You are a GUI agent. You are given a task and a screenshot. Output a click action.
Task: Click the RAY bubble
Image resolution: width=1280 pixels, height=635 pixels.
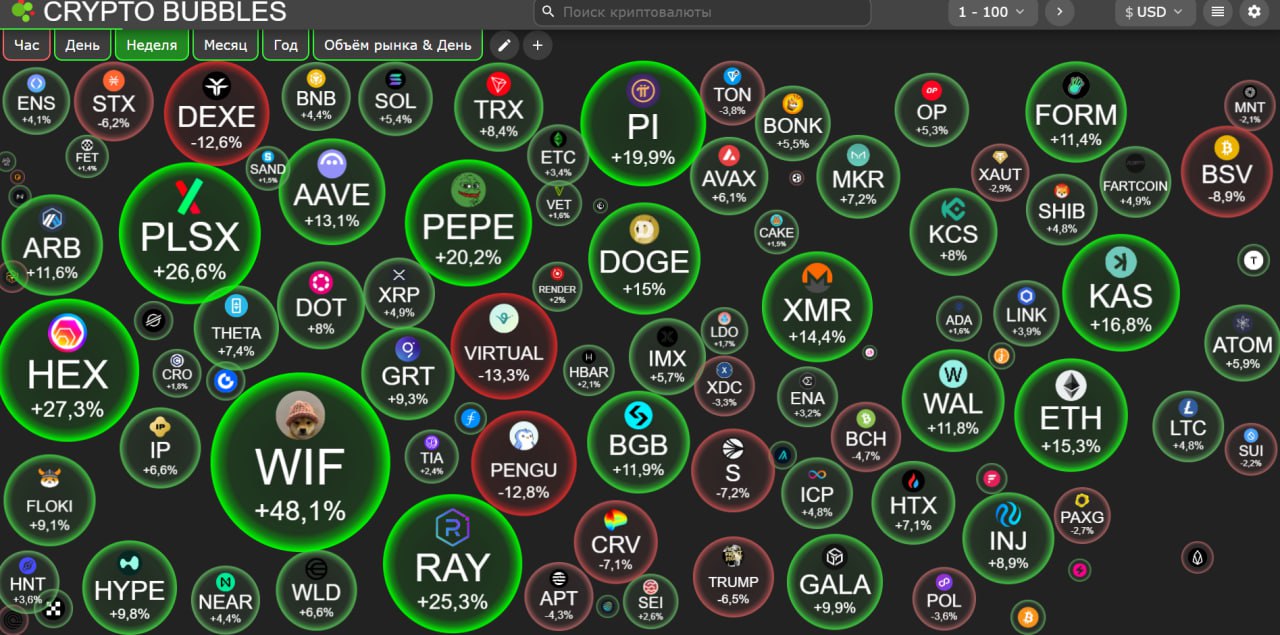pos(452,563)
